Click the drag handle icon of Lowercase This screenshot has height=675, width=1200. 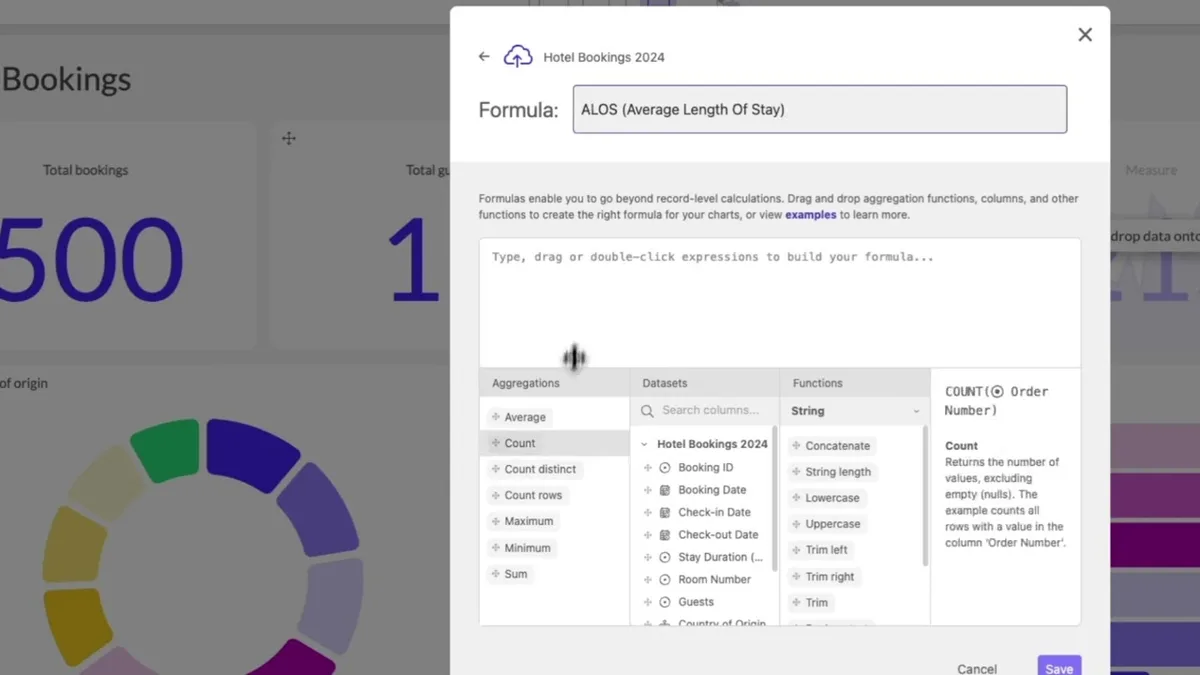(x=797, y=498)
